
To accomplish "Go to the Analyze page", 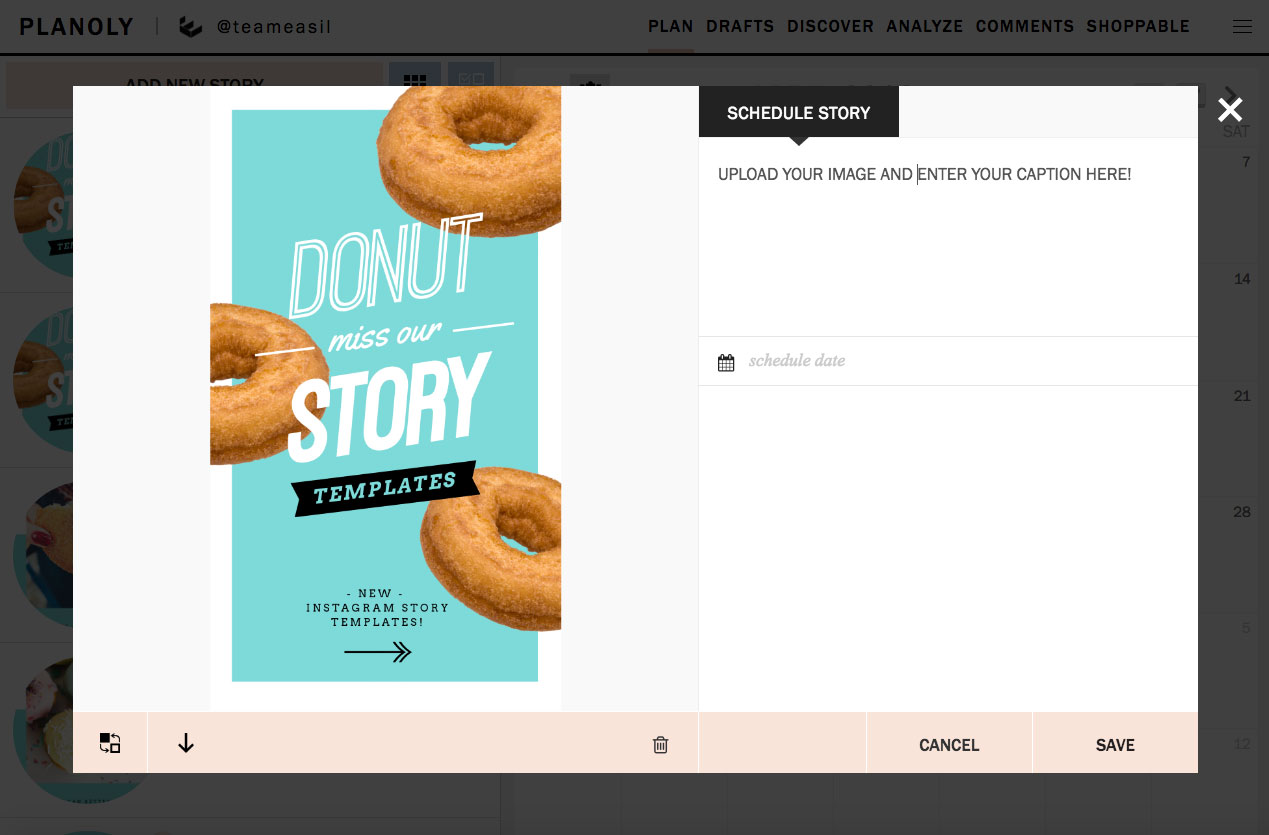I will (924, 27).
